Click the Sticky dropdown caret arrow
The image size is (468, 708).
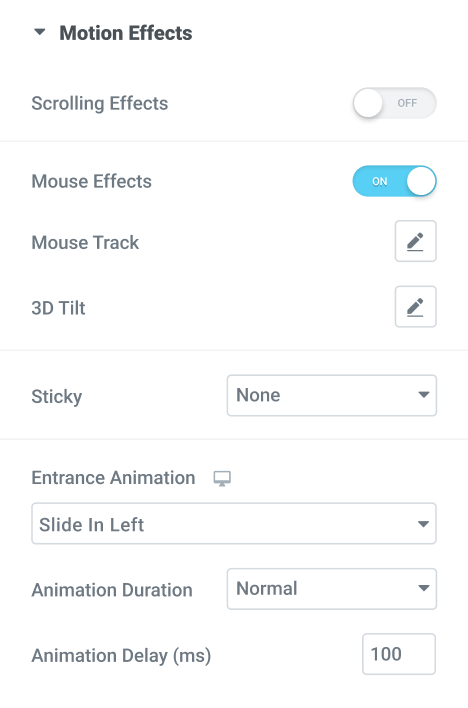tap(423, 395)
